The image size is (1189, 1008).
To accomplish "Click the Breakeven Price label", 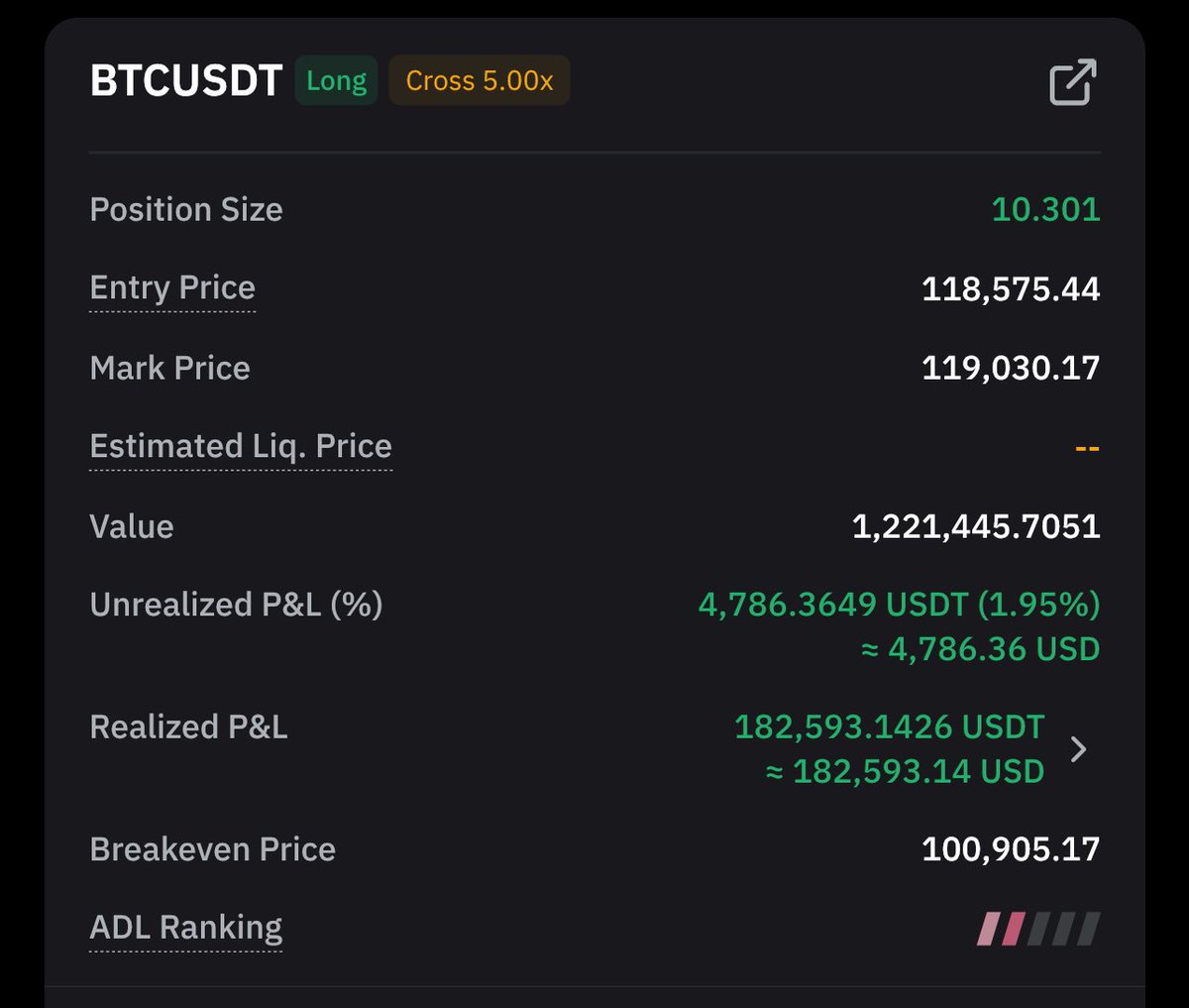I will (x=212, y=849).
